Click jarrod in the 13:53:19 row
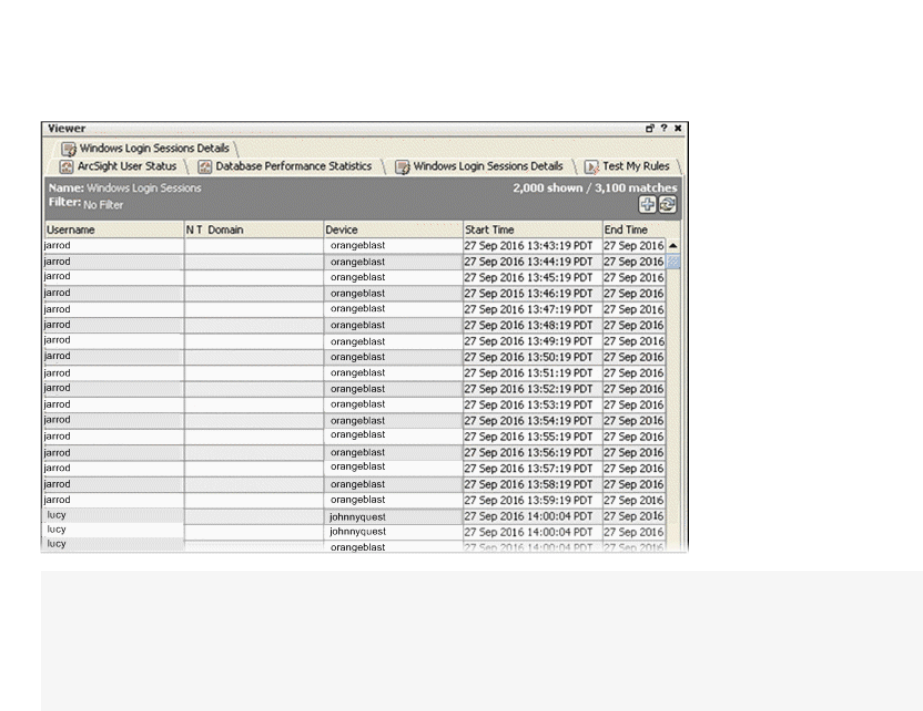 point(57,404)
